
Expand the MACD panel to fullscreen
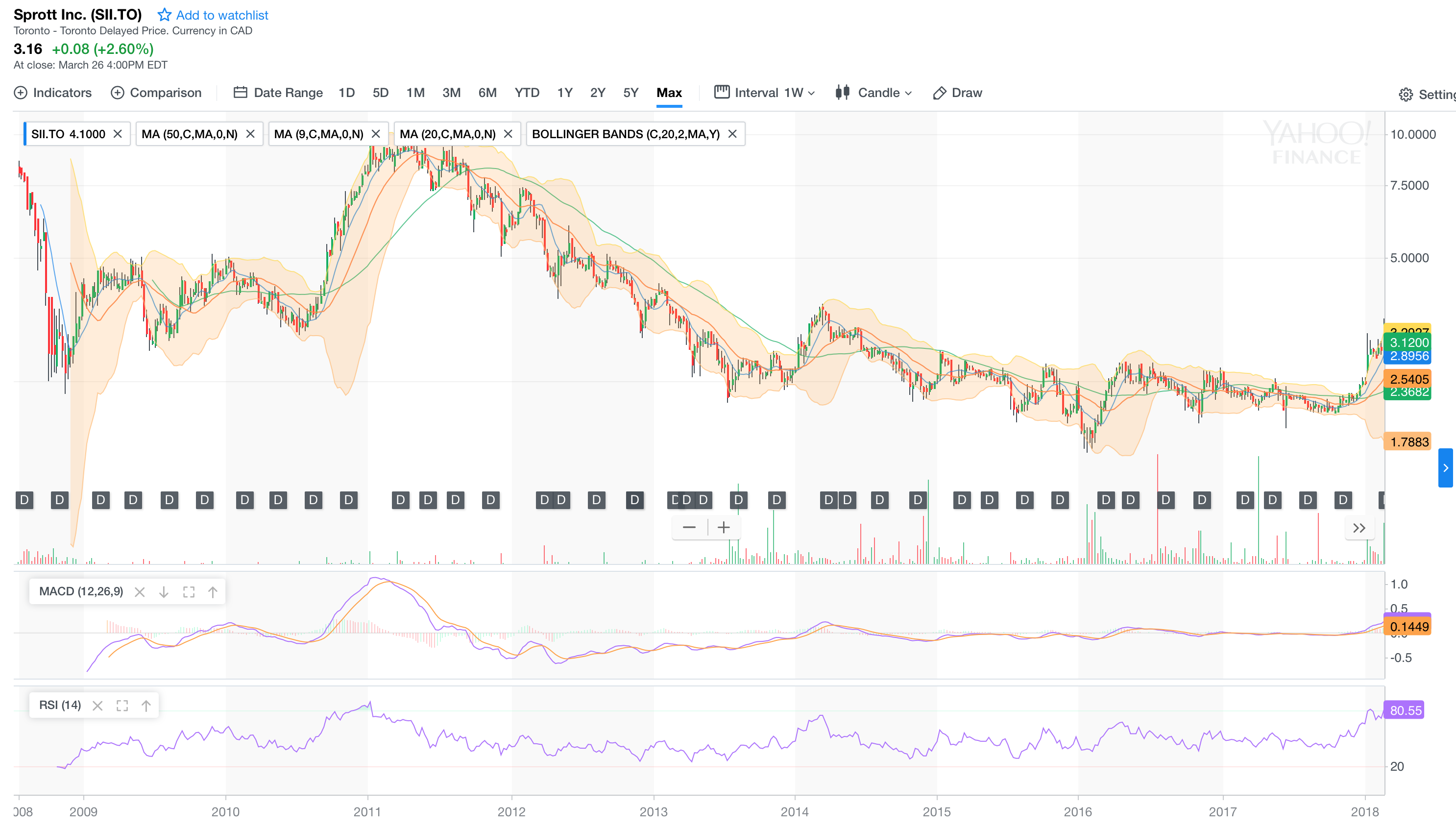click(x=189, y=592)
